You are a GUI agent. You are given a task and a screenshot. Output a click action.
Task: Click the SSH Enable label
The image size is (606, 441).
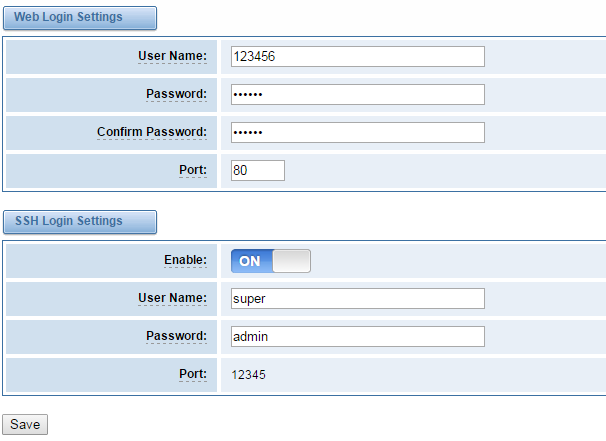186,260
